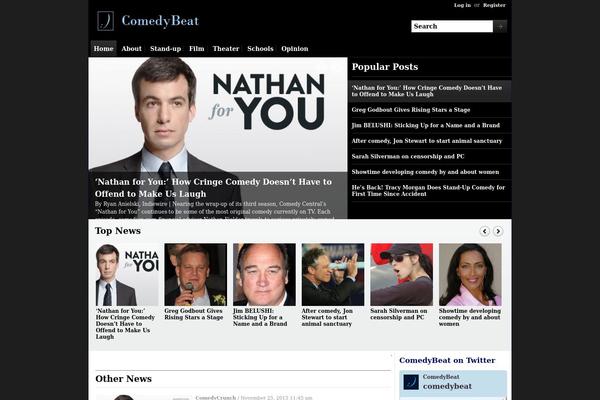Open popular post Jon Stewart animal sanctuary
Screen dimensions: 600x400
[427, 141]
